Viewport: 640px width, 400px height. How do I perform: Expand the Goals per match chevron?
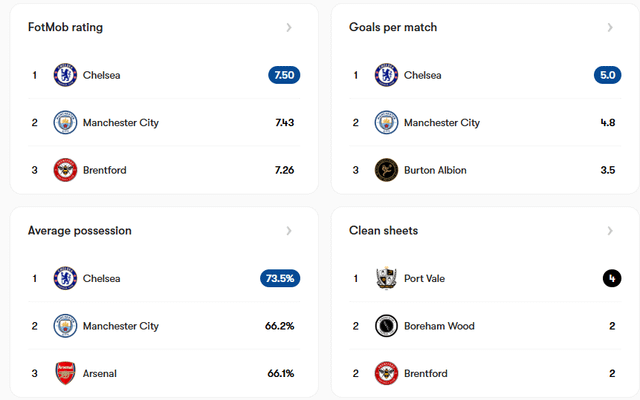(x=610, y=28)
